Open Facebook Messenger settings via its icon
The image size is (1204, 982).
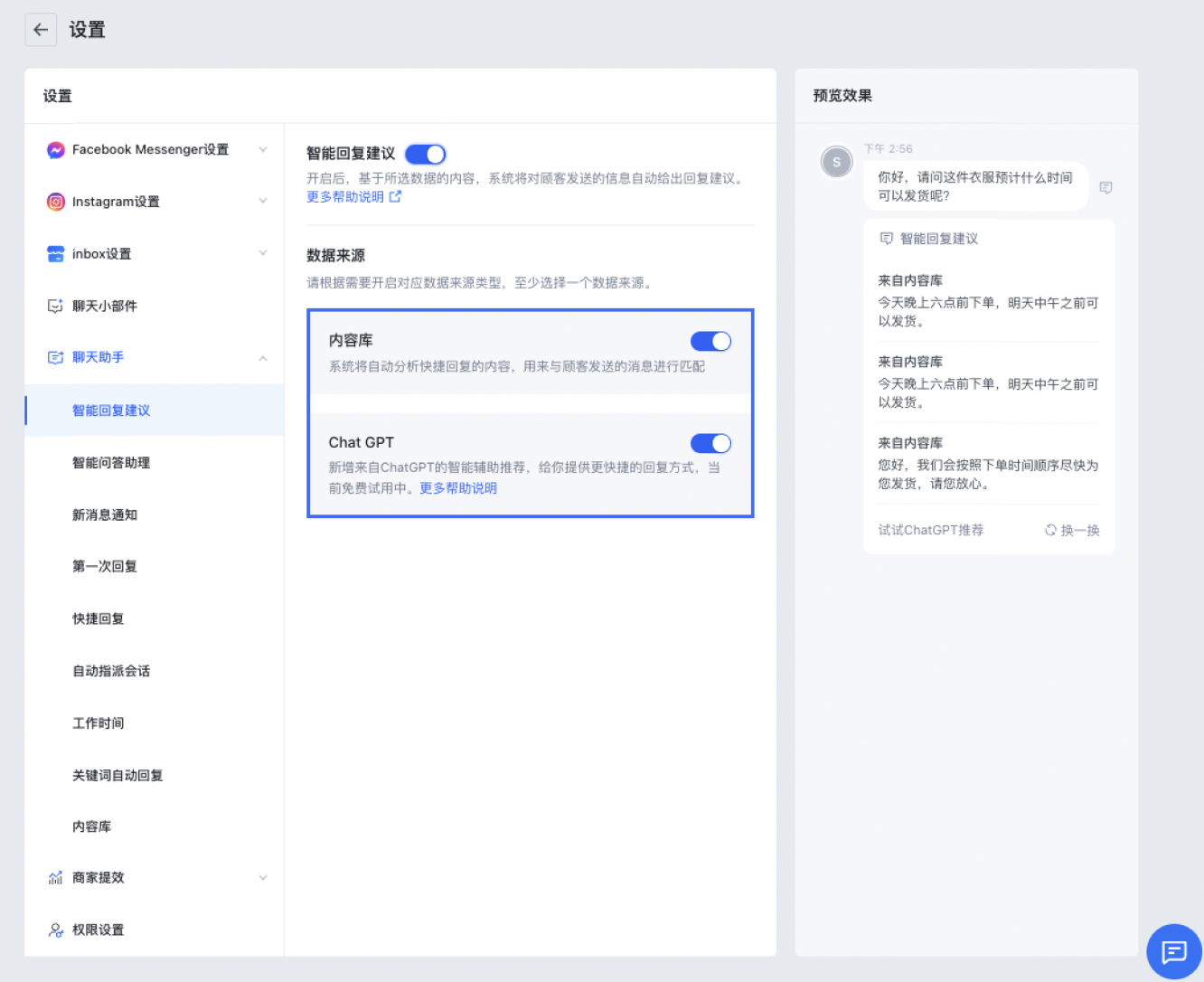pyautogui.click(x=55, y=150)
